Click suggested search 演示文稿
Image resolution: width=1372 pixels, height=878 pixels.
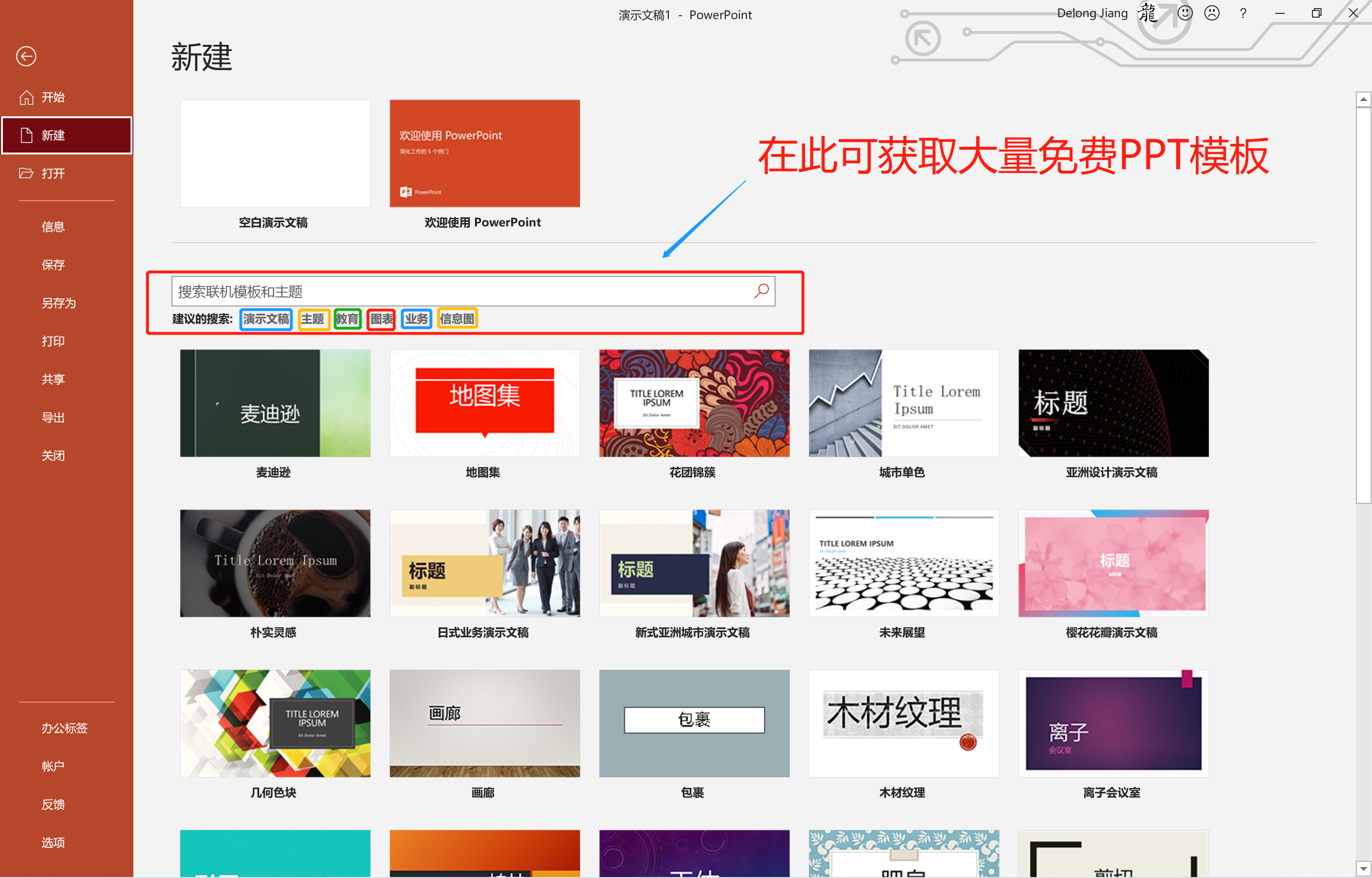265,319
